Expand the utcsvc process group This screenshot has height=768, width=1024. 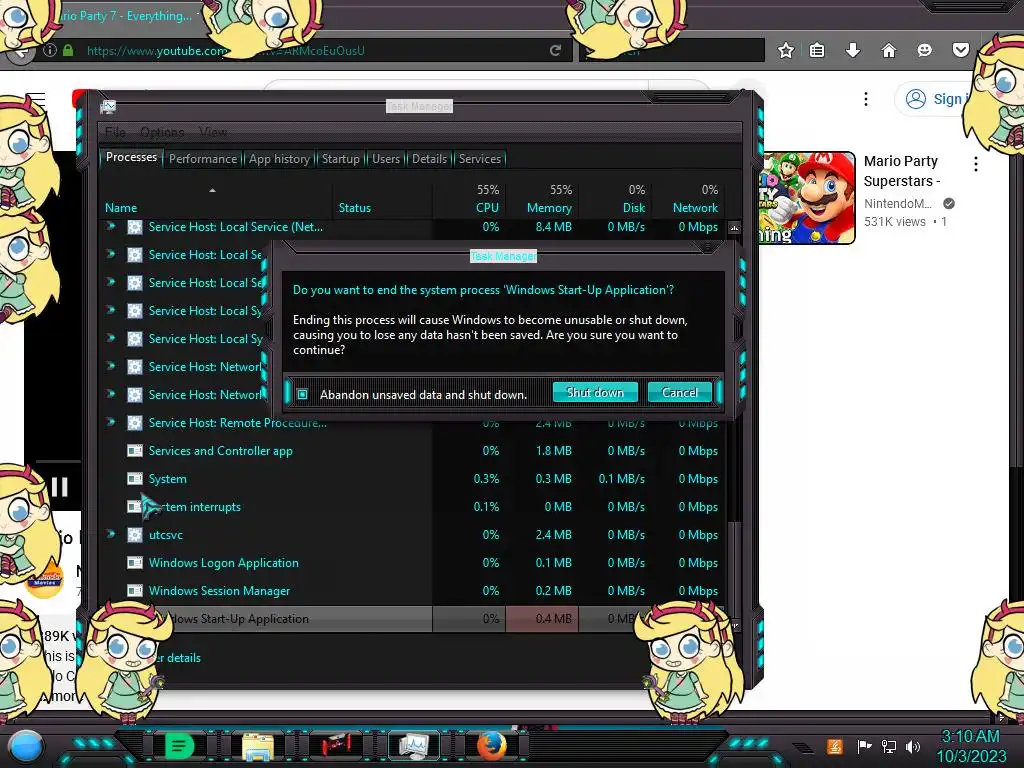(111, 535)
